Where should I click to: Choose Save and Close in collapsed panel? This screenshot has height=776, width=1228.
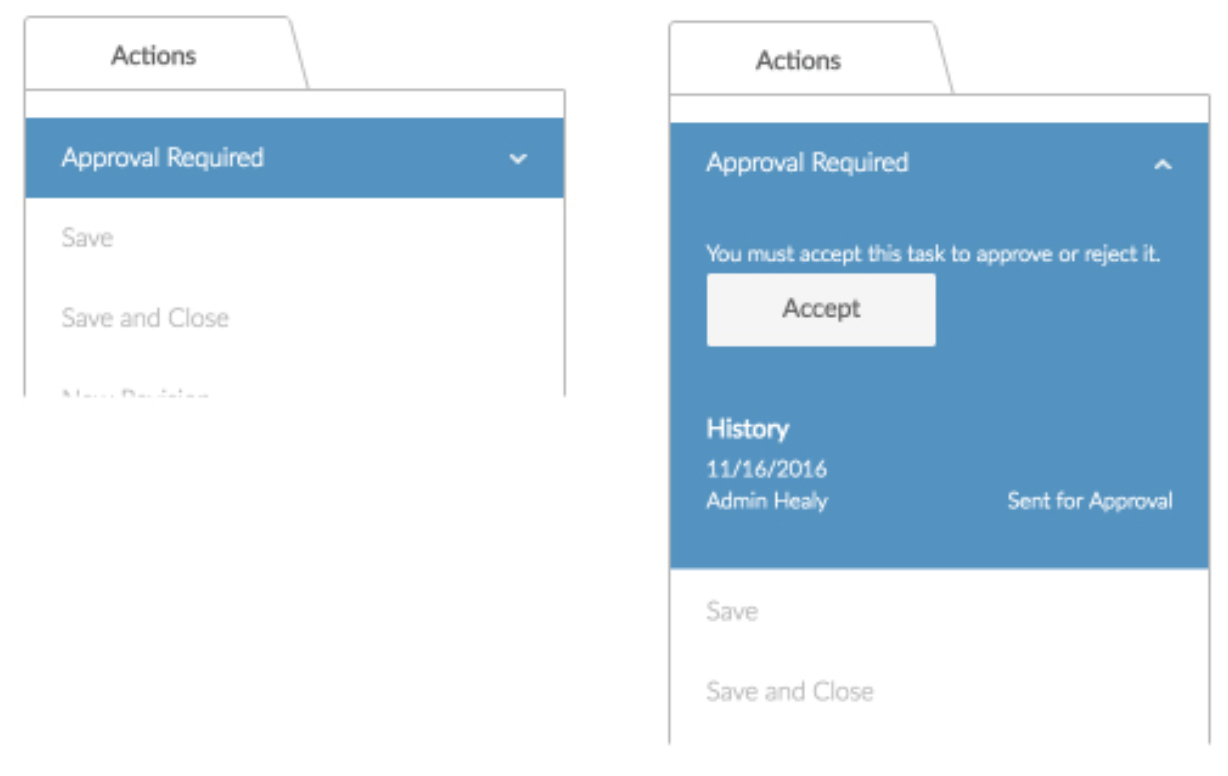point(145,318)
